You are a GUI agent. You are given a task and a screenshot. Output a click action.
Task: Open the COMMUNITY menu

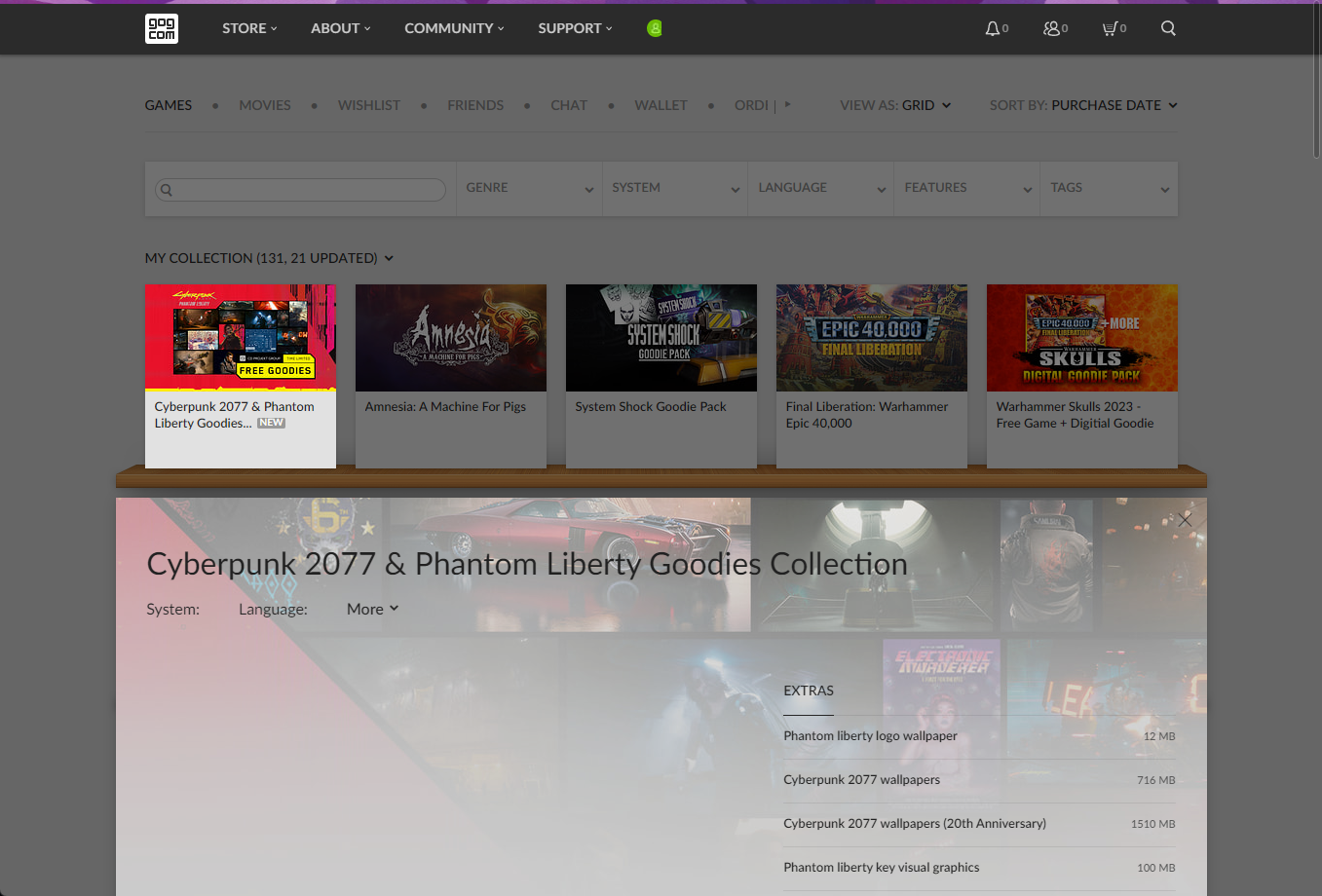(455, 28)
